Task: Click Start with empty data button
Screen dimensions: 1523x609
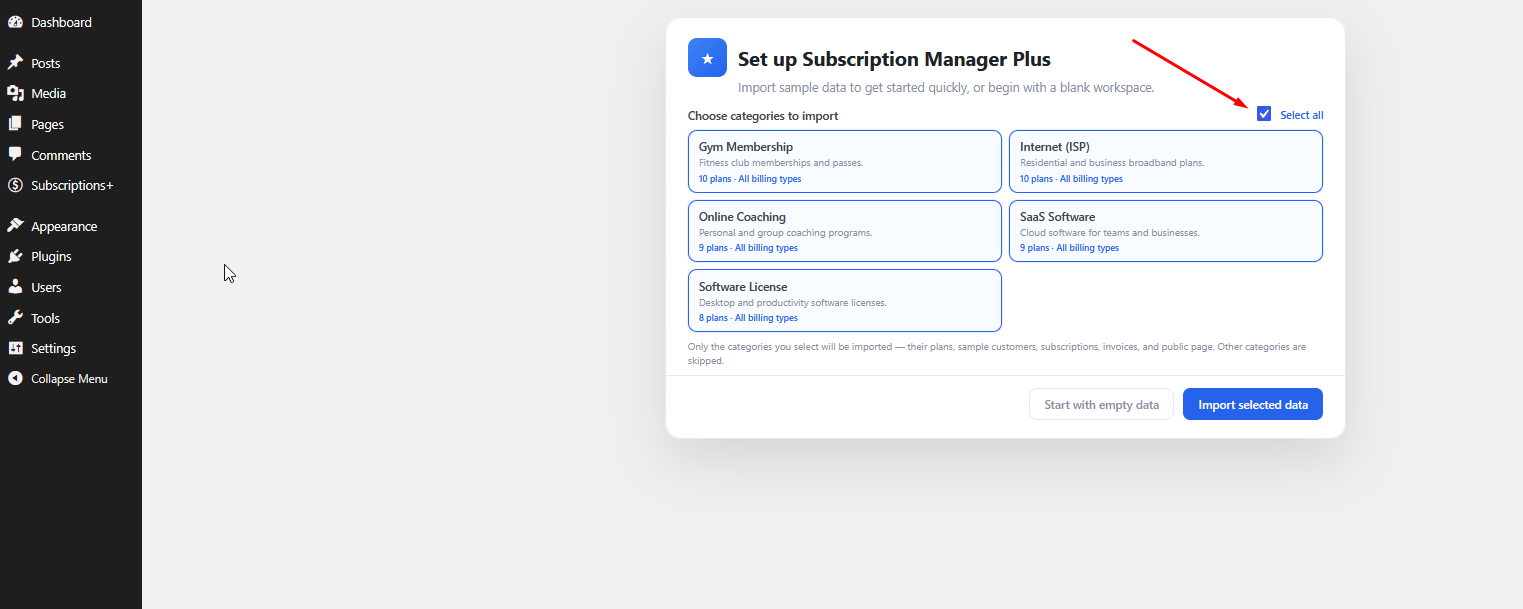Action: [1101, 405]
